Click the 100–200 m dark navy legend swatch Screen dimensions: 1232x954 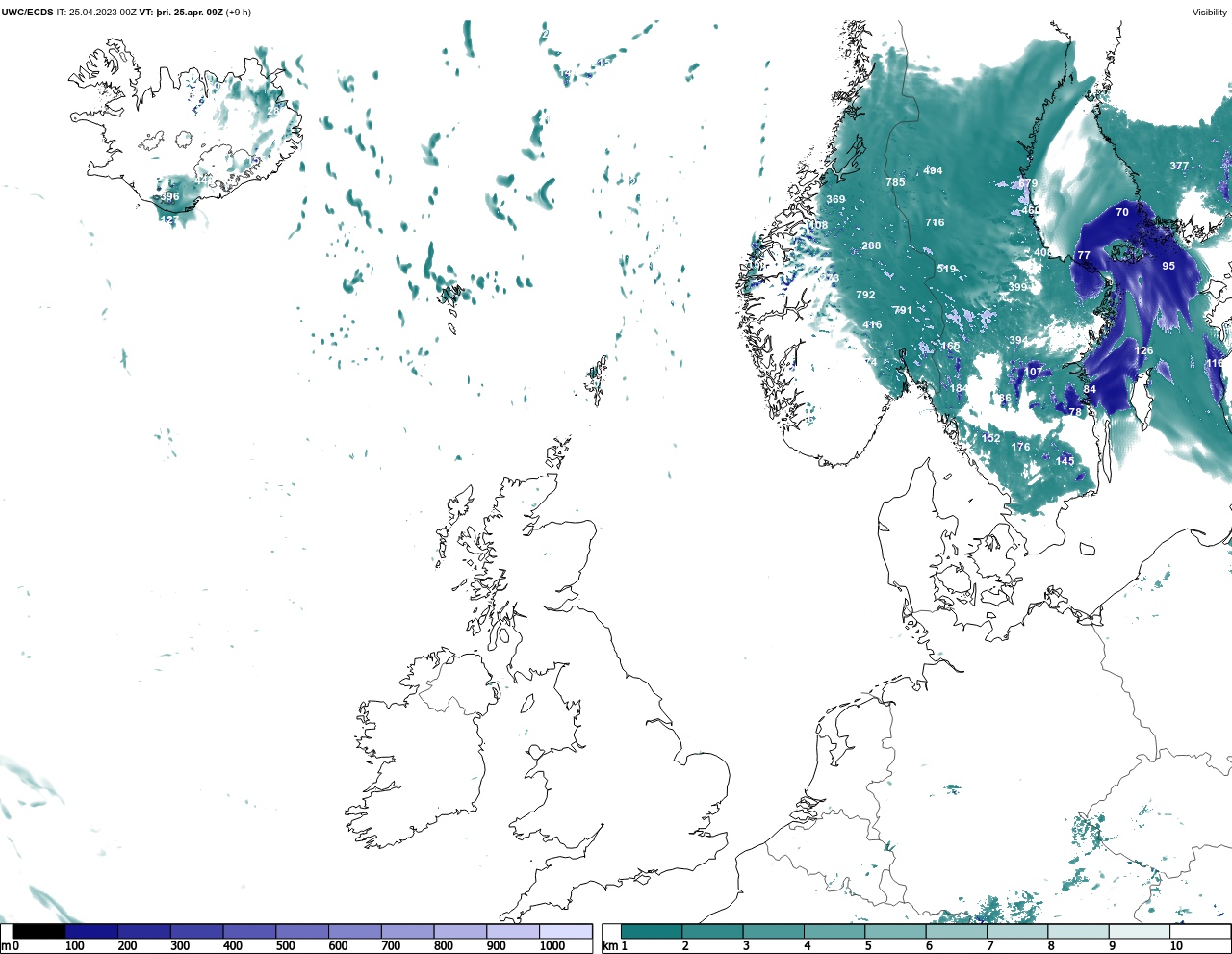[91, 931]
